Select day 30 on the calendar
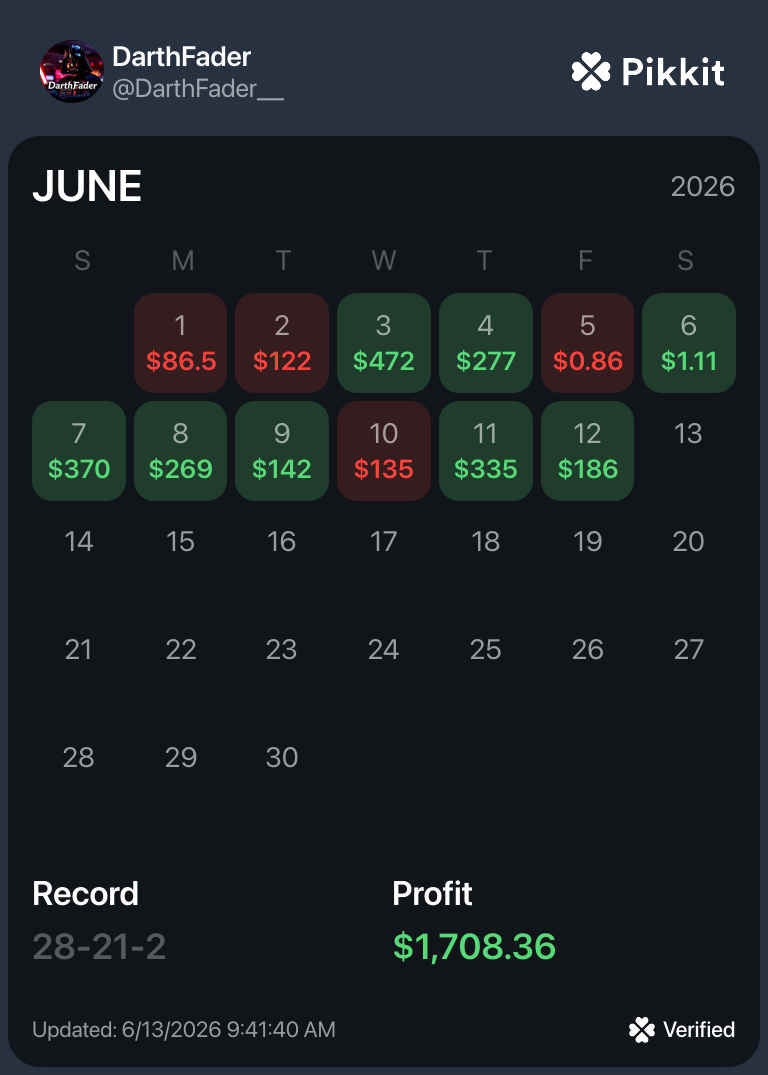Viewport: 768px width, 1075px height. 282,758
